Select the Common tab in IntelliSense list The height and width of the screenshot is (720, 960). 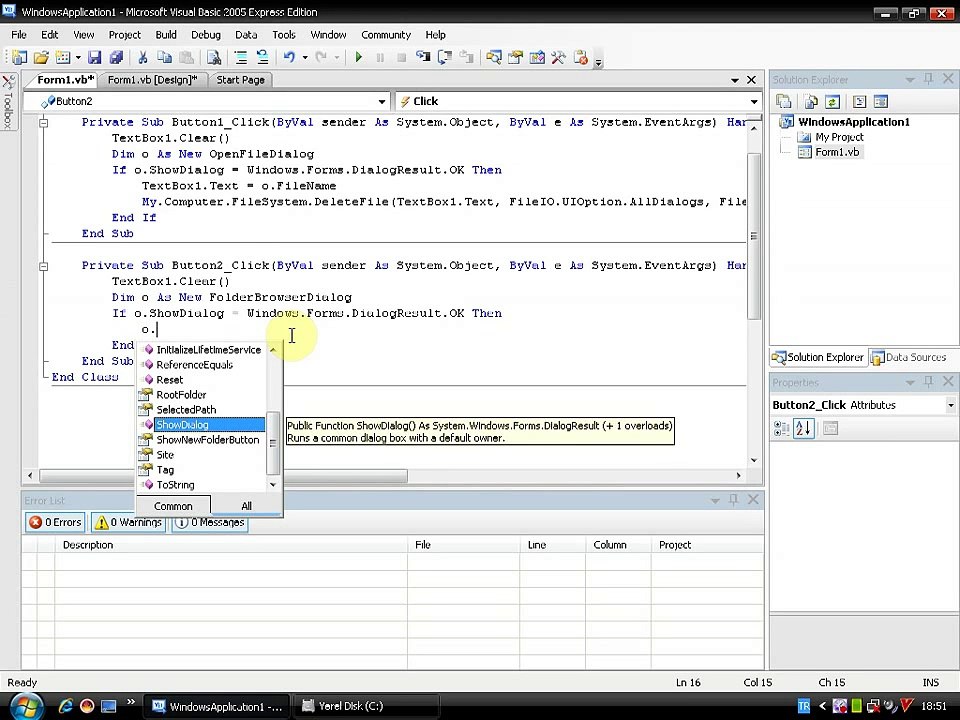click(173, 506)
